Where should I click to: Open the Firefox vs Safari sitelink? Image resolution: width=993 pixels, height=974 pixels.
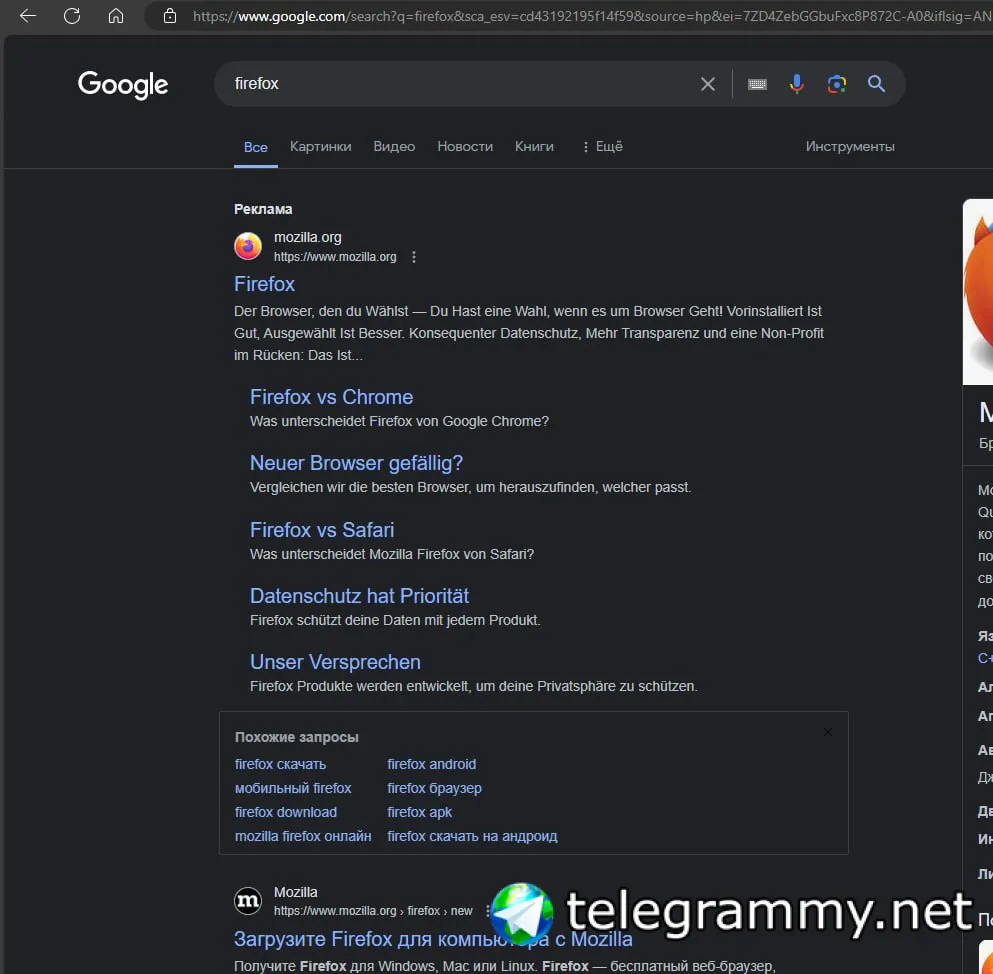point(322,529)
